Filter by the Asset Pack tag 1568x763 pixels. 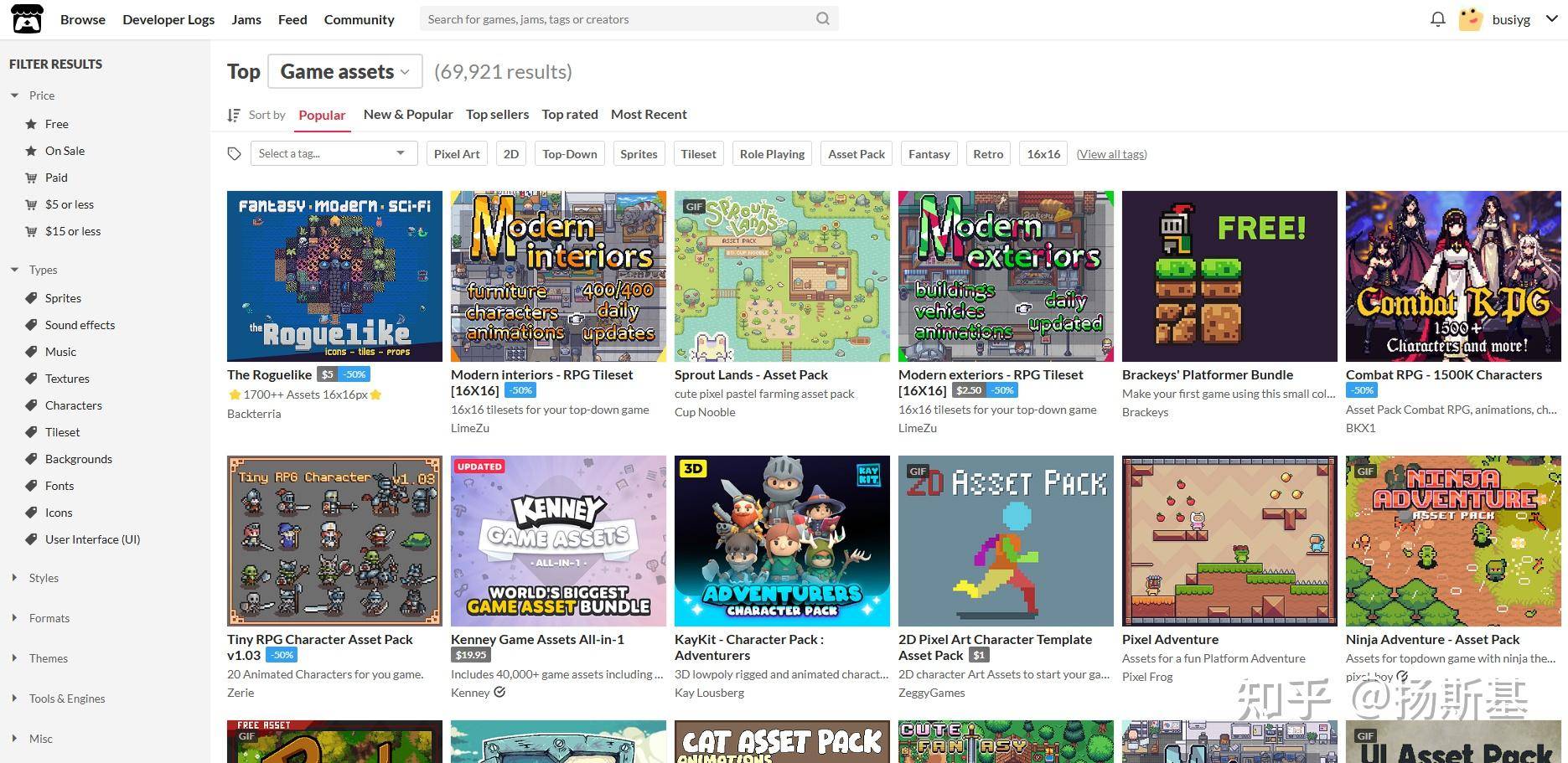[x=856, y=153]
